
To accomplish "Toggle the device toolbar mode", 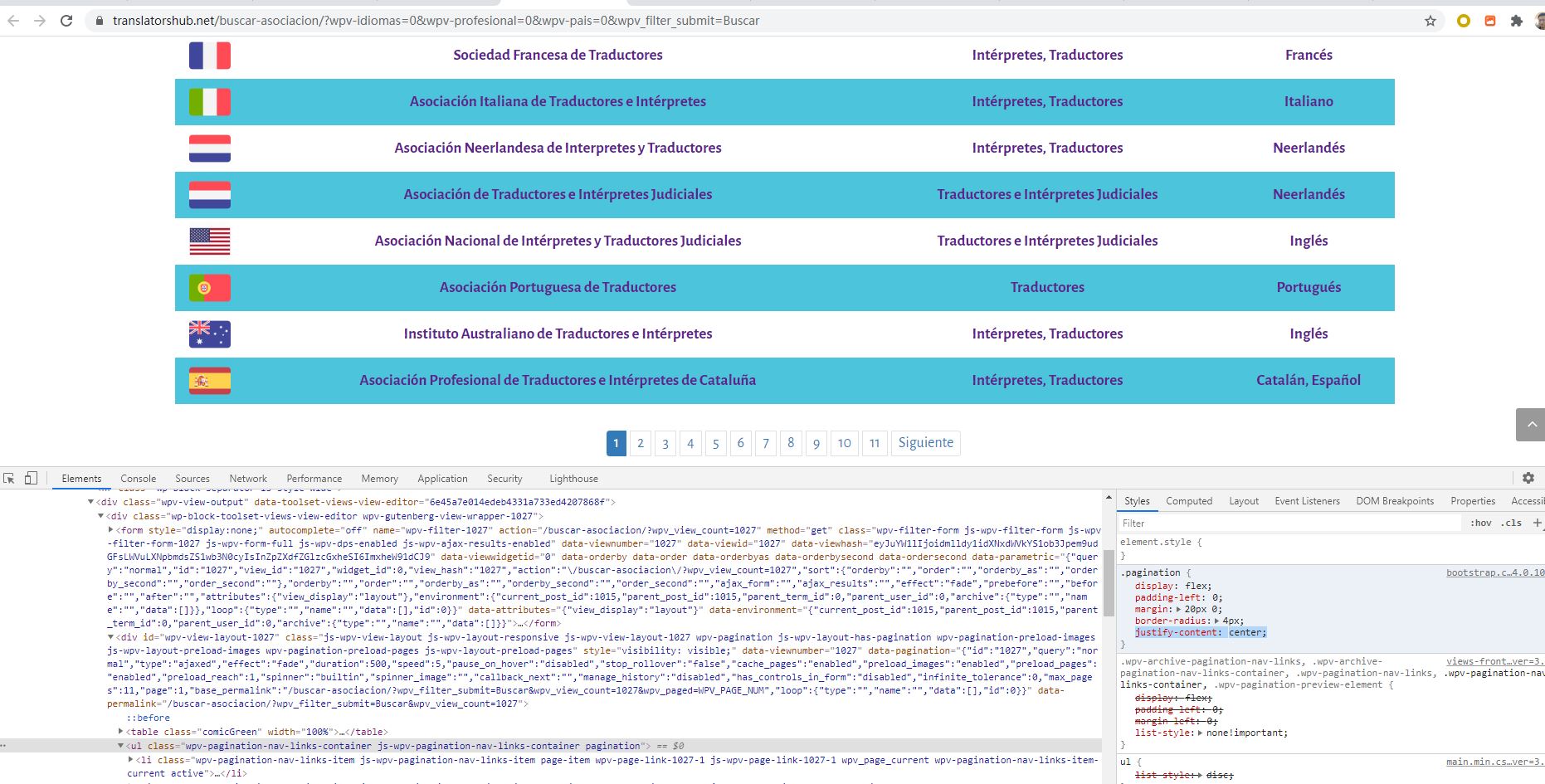I will point(31,478).
